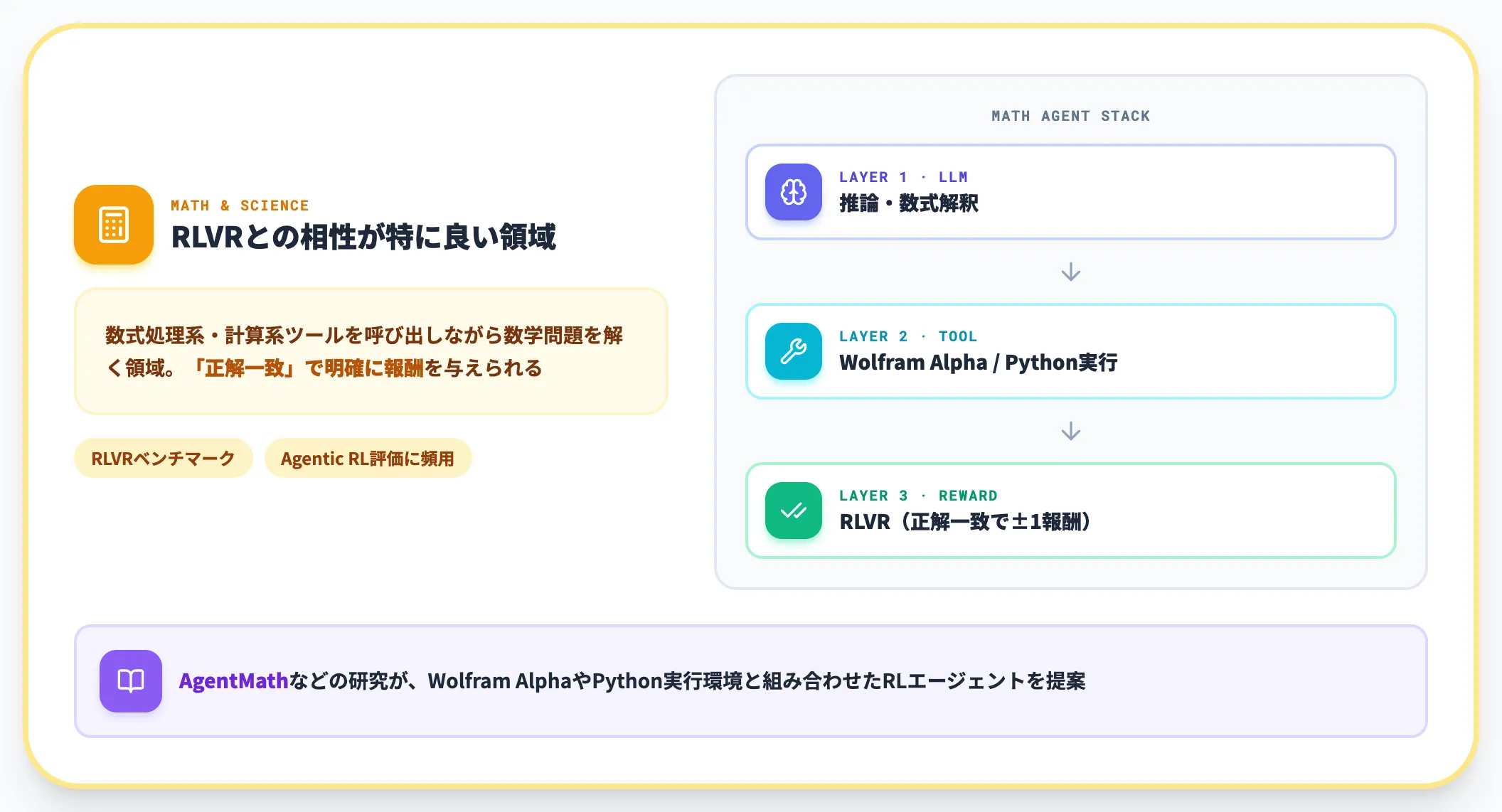Click the Wolfram Alpha / Python実行 text
Viewport: 1502px width, 812px height.
point(979,363)
